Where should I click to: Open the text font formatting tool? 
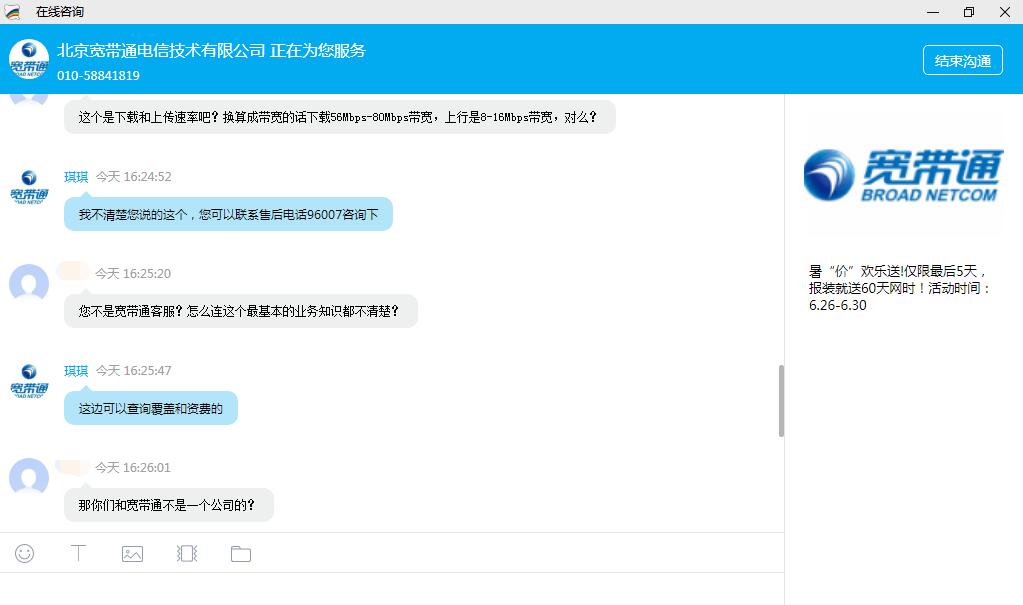(78, 553)
